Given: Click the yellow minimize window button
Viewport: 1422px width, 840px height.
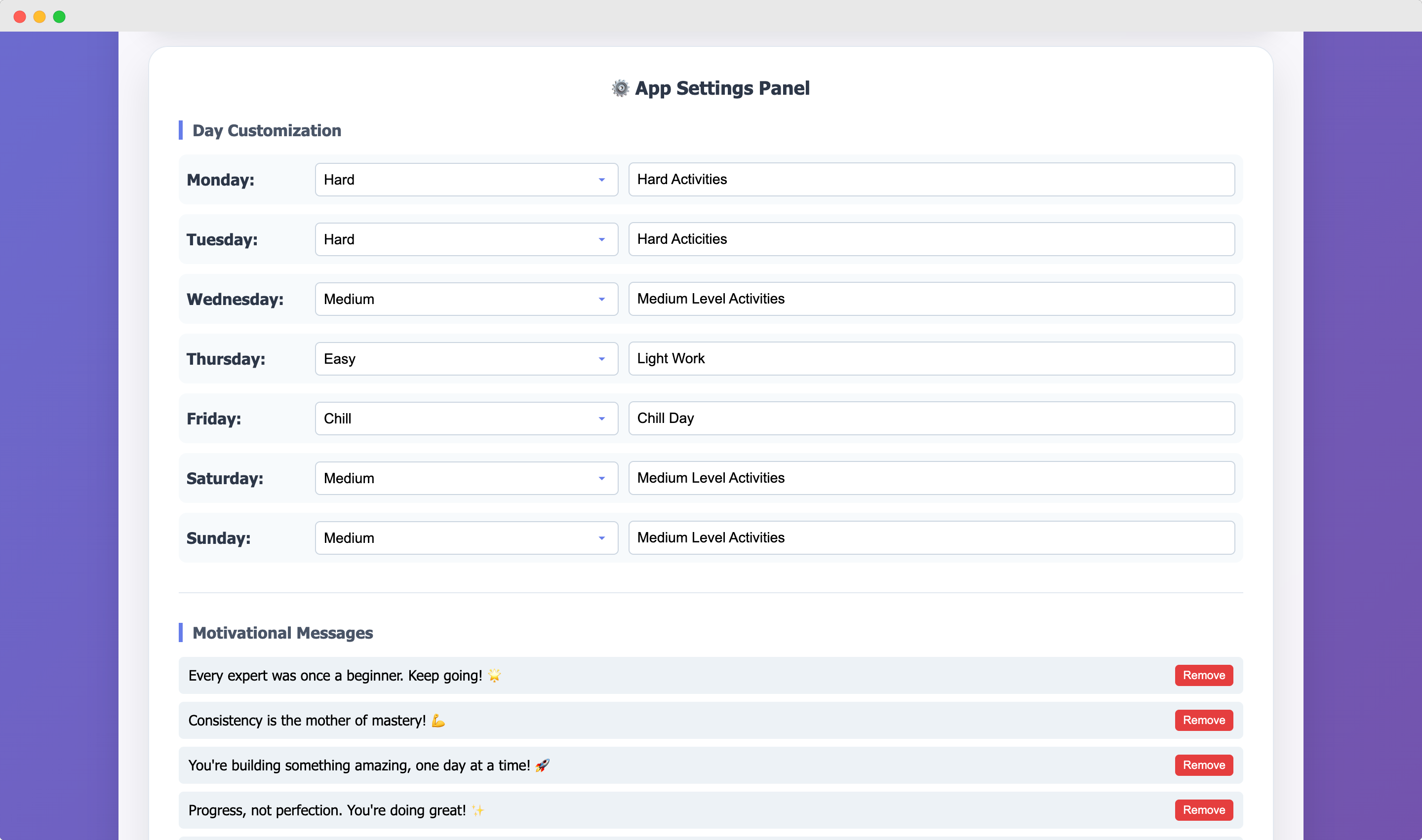Looking at the screenshot, I should click(x=39, y=16).
